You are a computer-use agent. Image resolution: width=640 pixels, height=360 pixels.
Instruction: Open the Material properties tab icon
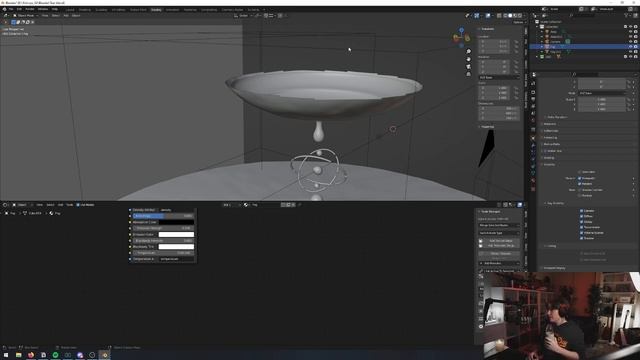(533, 180)
